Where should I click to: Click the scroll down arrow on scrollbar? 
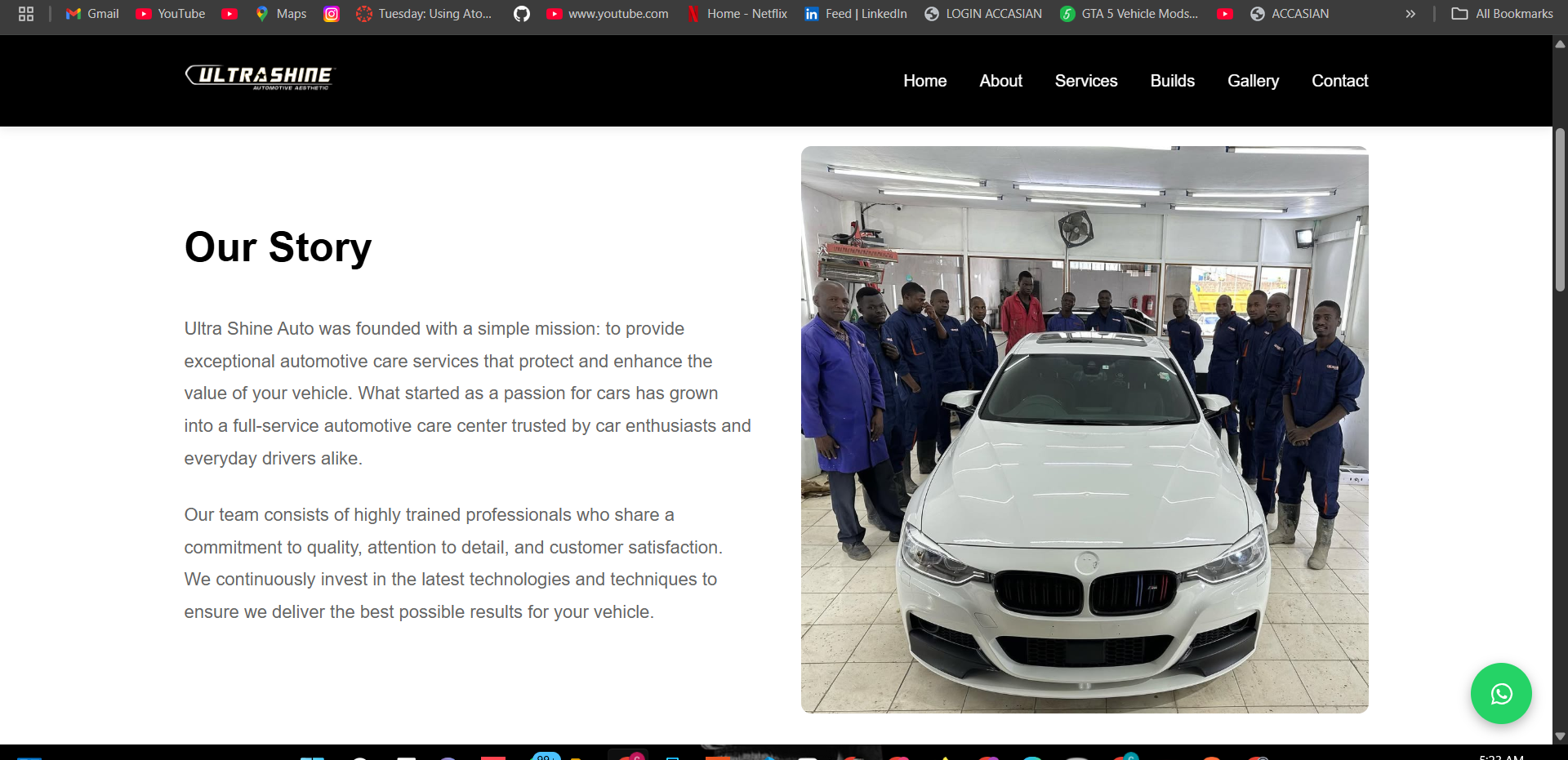pos(1560,736)
